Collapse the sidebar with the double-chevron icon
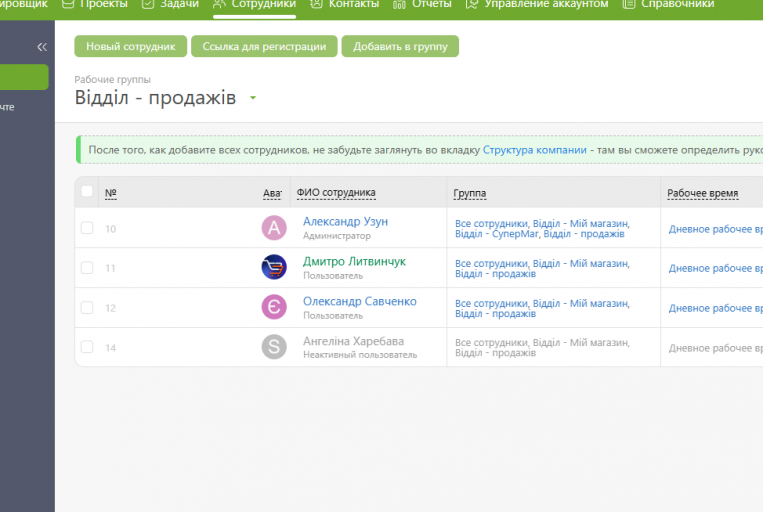 (x=42, y=47)
